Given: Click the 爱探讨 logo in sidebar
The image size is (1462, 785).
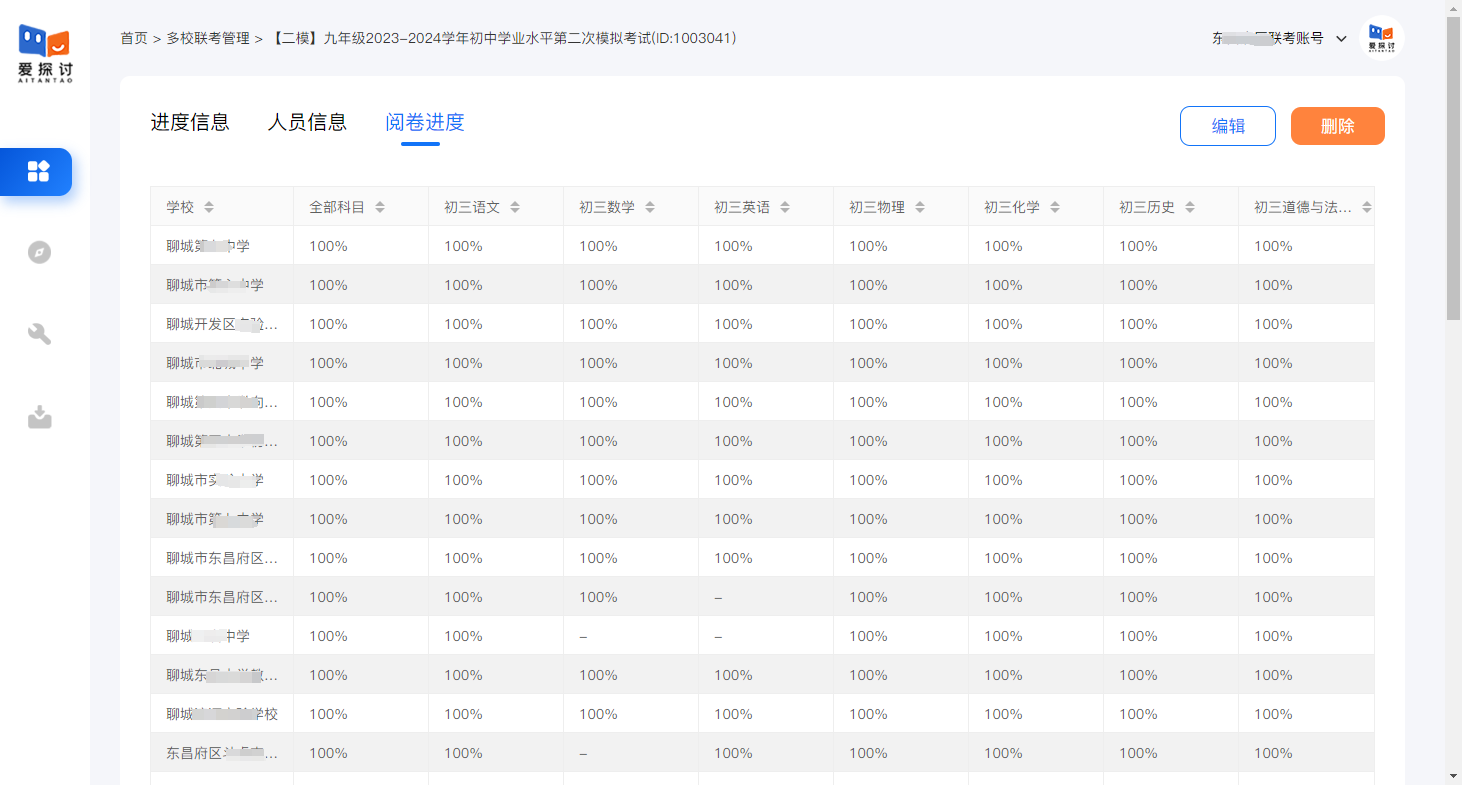Looking at the screenshot, I should tap(45, 53).
